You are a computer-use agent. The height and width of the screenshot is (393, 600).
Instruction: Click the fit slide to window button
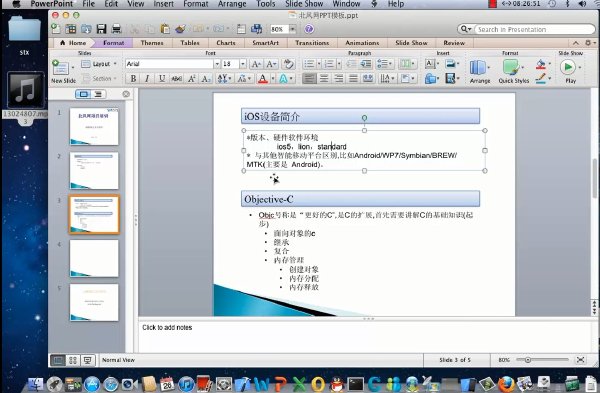pos(580,360)
